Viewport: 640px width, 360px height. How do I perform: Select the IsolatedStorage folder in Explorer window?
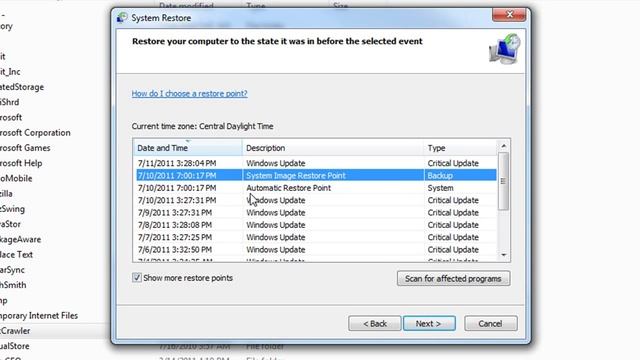click(x=22, y=87)
